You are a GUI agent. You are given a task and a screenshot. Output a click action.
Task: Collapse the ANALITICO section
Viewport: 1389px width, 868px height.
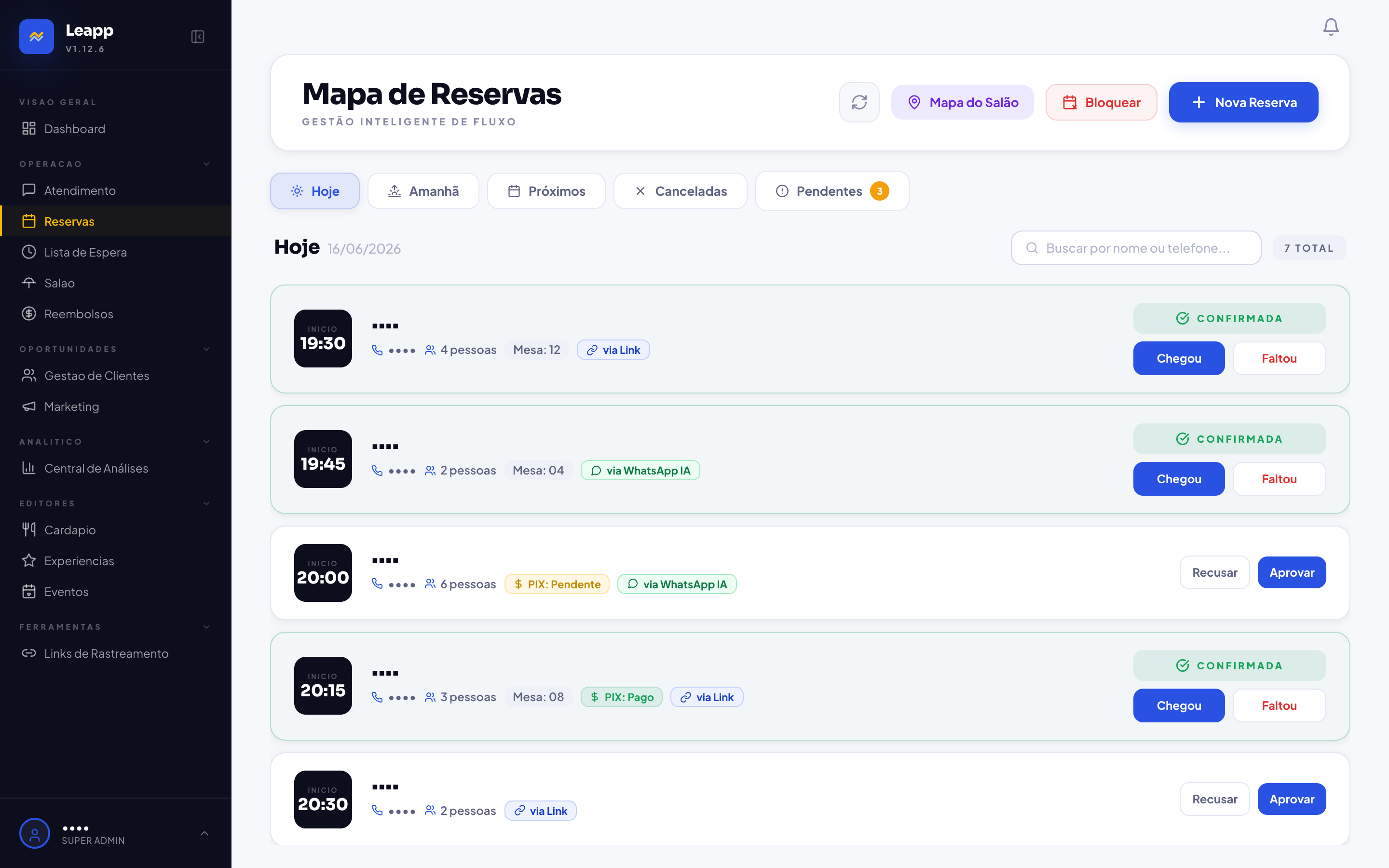pos(206,441)
